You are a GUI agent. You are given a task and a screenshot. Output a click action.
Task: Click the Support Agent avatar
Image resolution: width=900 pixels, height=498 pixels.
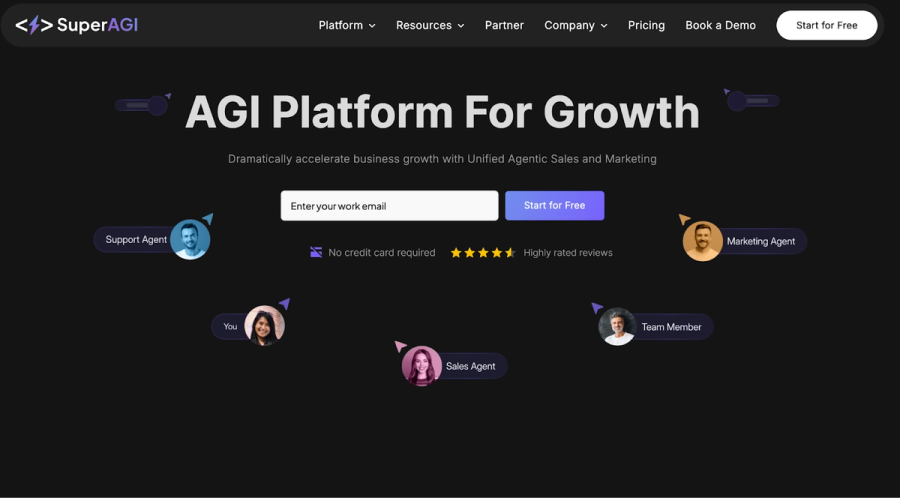point(190,239)
